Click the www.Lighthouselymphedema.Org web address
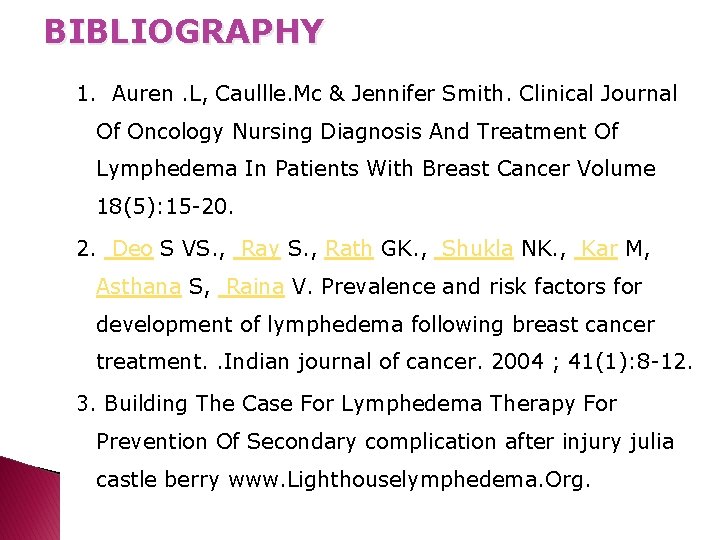The height and width of the screenshot is (540, 720). coord(409,480)
